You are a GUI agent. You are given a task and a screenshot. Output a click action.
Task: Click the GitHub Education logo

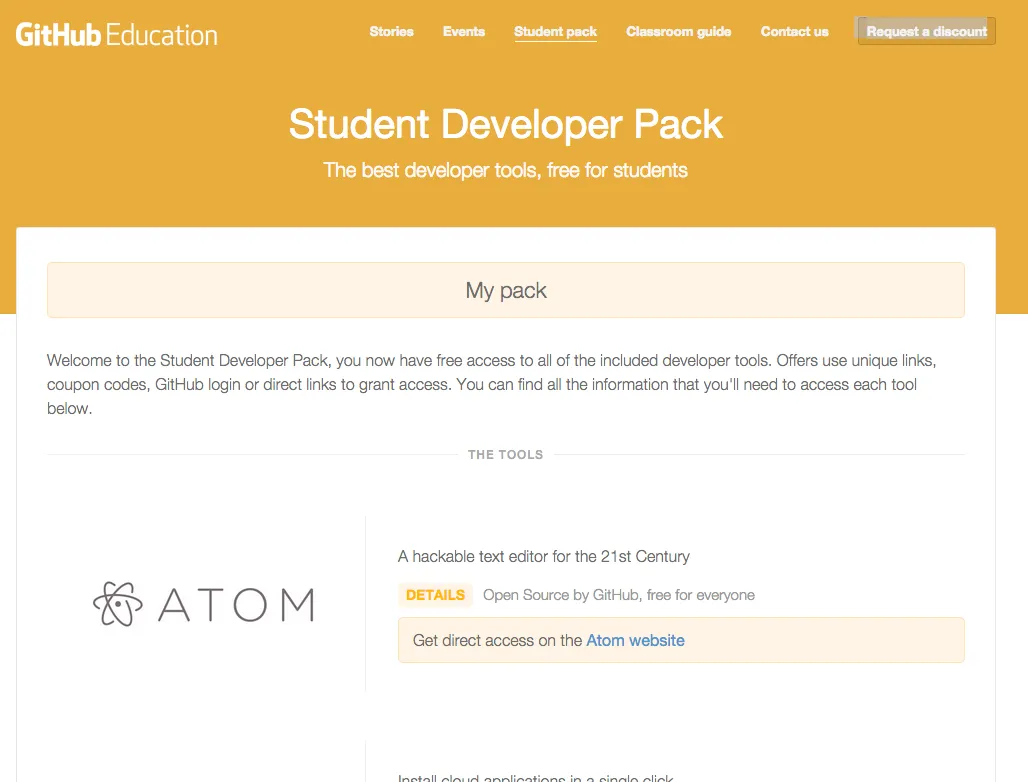(115, 33)
